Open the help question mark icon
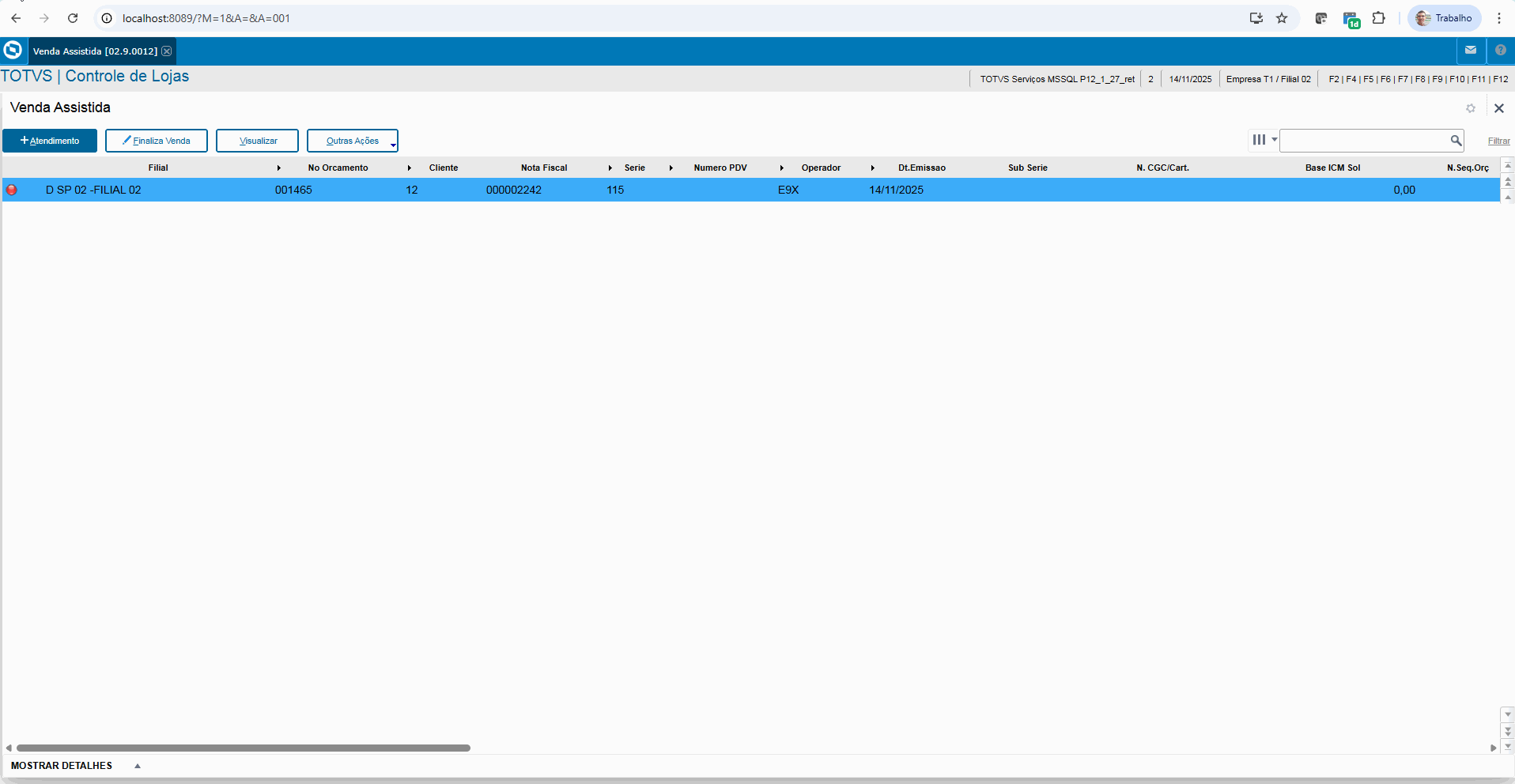This screenshot has width=1515, height=784. tap(1501, 51)
